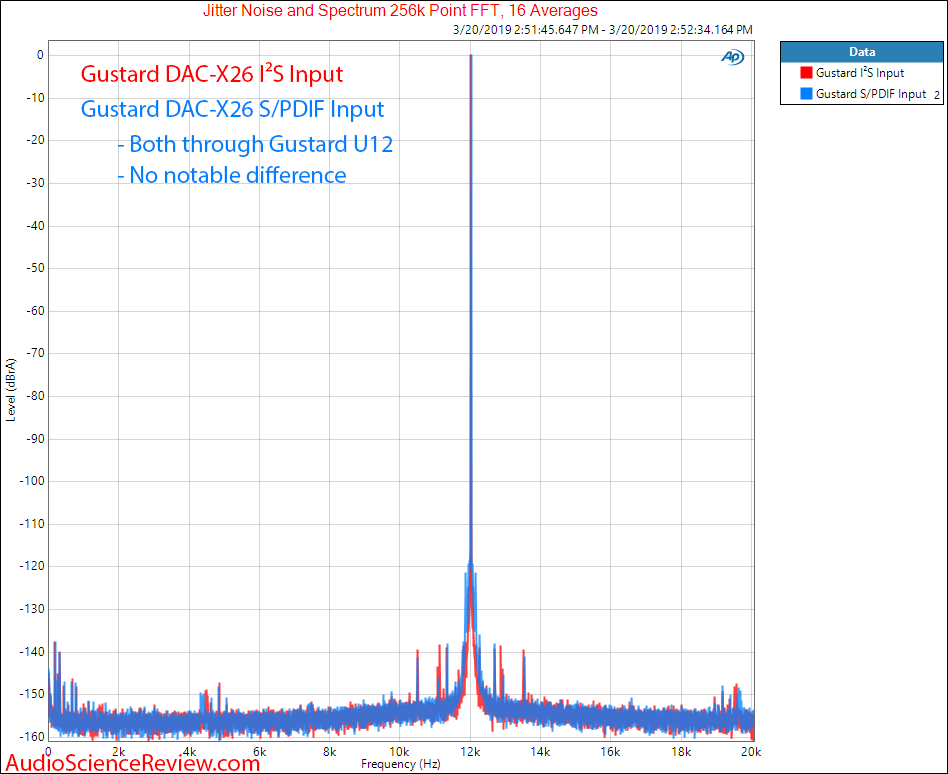
Task: Click the Both through Gustard U12 note
Action: tap(255, 145)
